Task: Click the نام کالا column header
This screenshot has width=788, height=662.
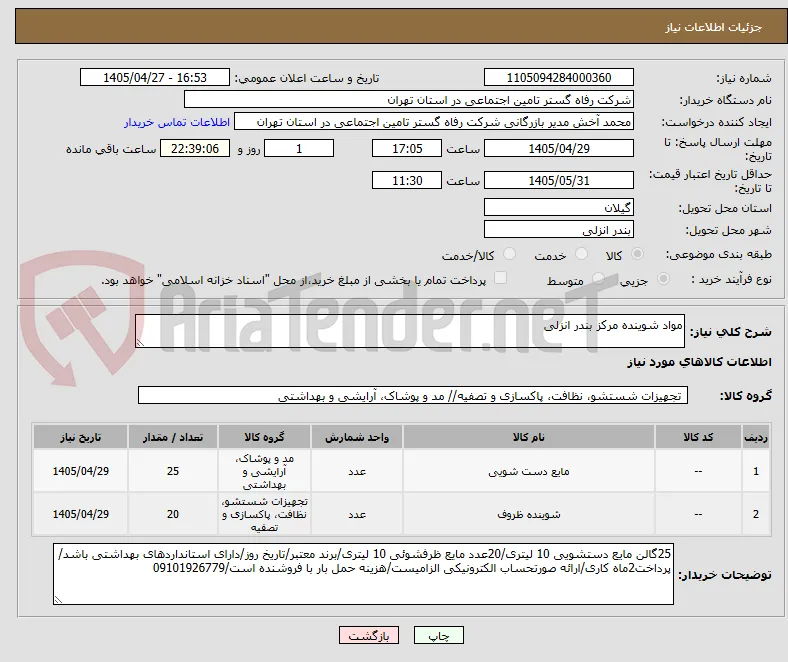Action: [529, 437]
